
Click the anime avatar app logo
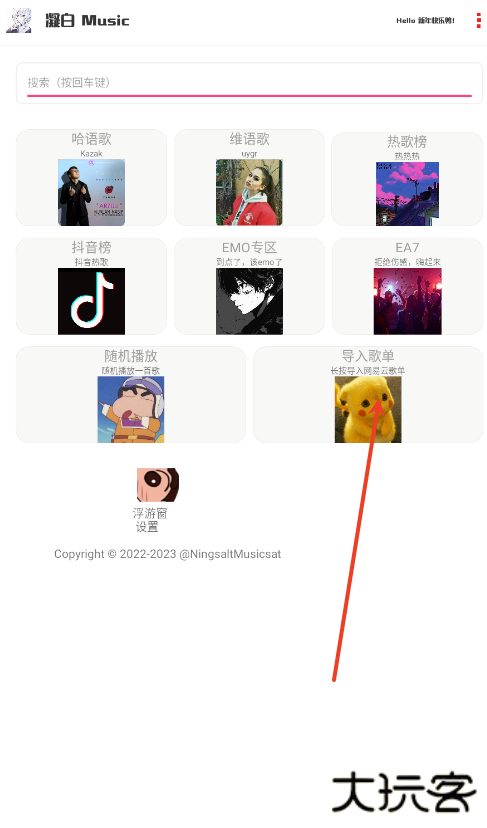19,21
